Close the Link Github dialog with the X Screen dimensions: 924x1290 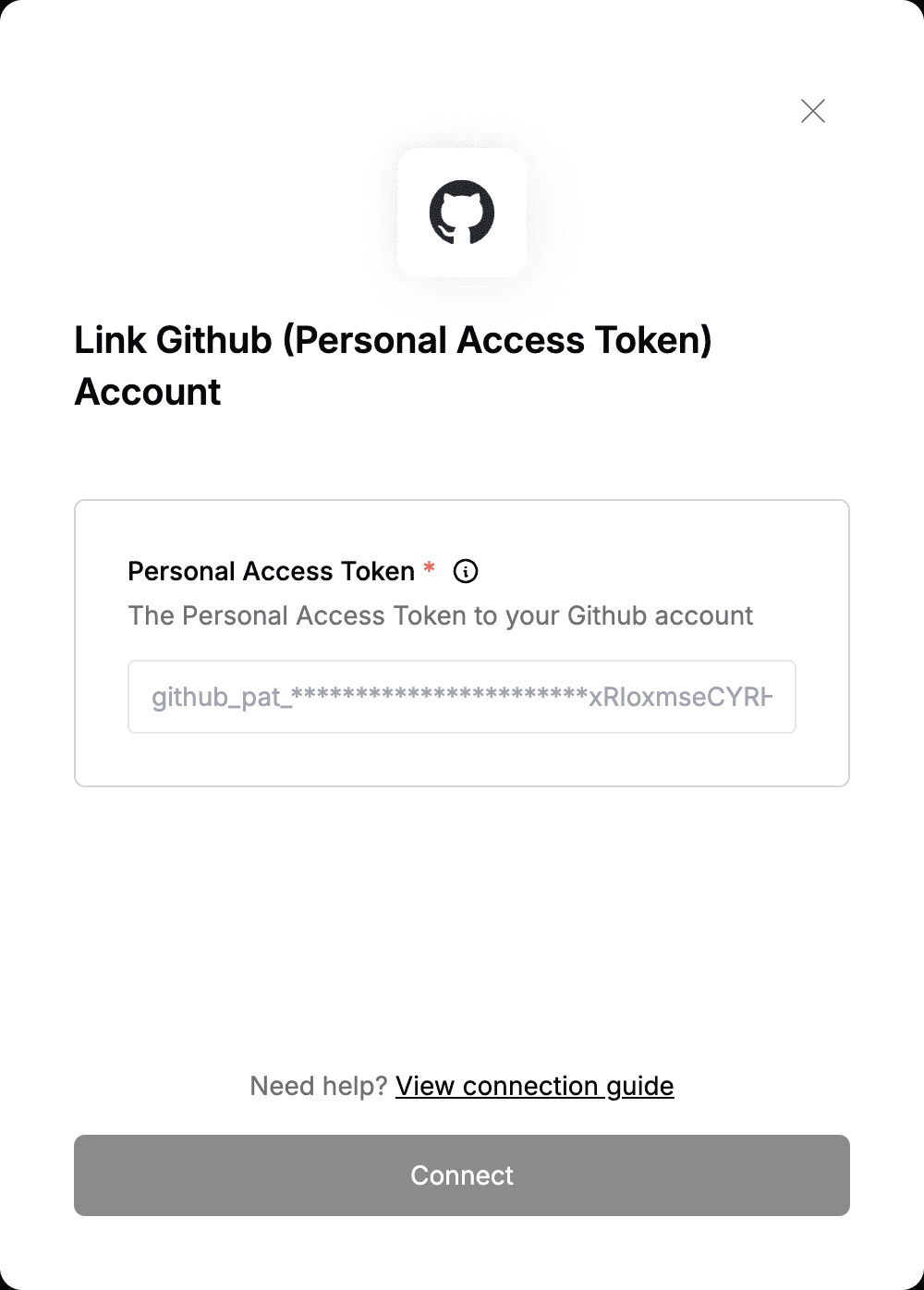coord(813,111)
